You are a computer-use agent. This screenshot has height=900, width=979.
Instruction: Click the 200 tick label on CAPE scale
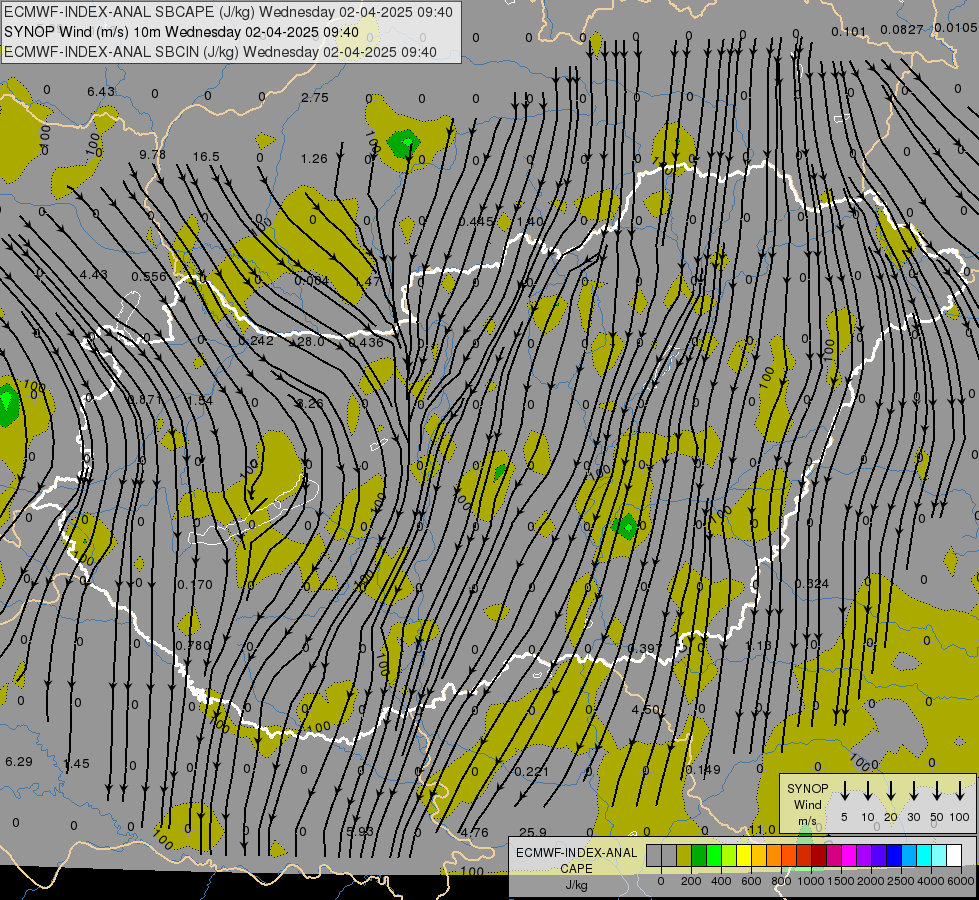coord(691,881)
